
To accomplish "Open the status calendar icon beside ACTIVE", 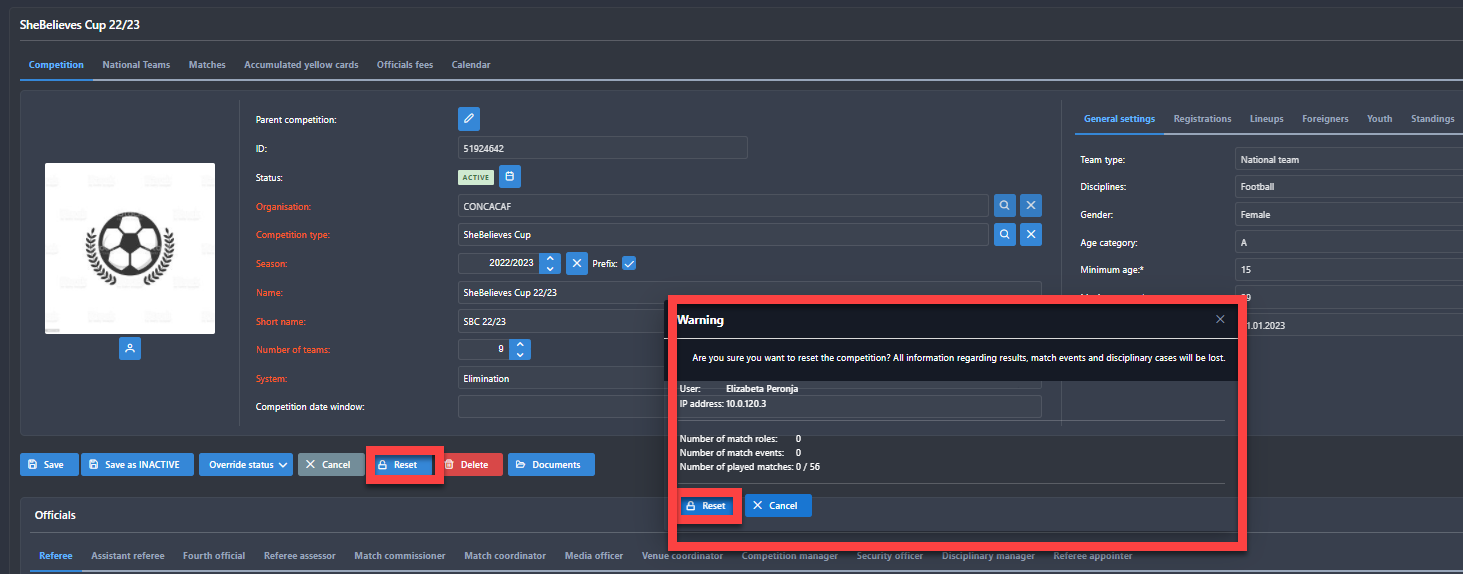I will click(510, 177).
